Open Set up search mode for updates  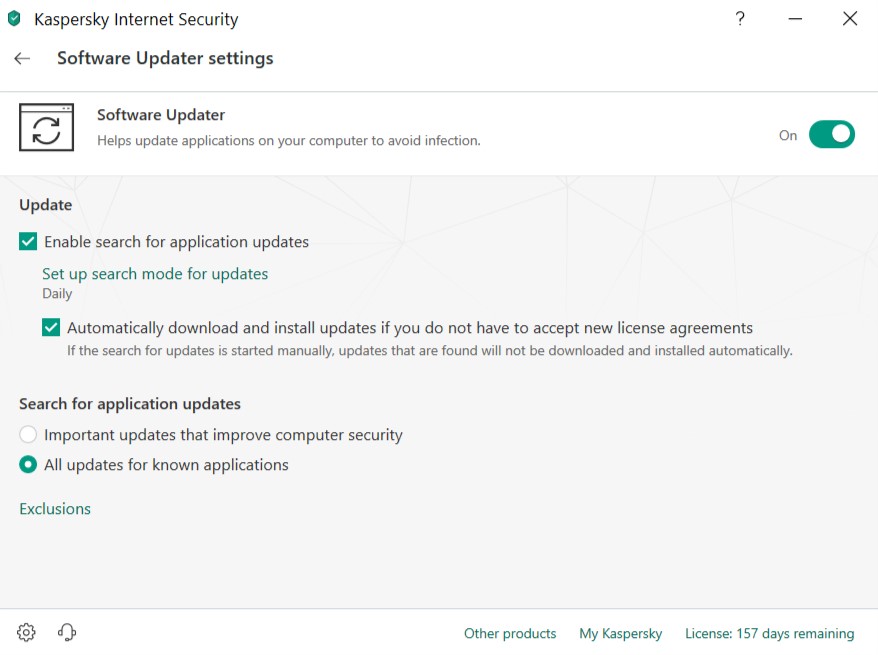(x=155, y=273)
